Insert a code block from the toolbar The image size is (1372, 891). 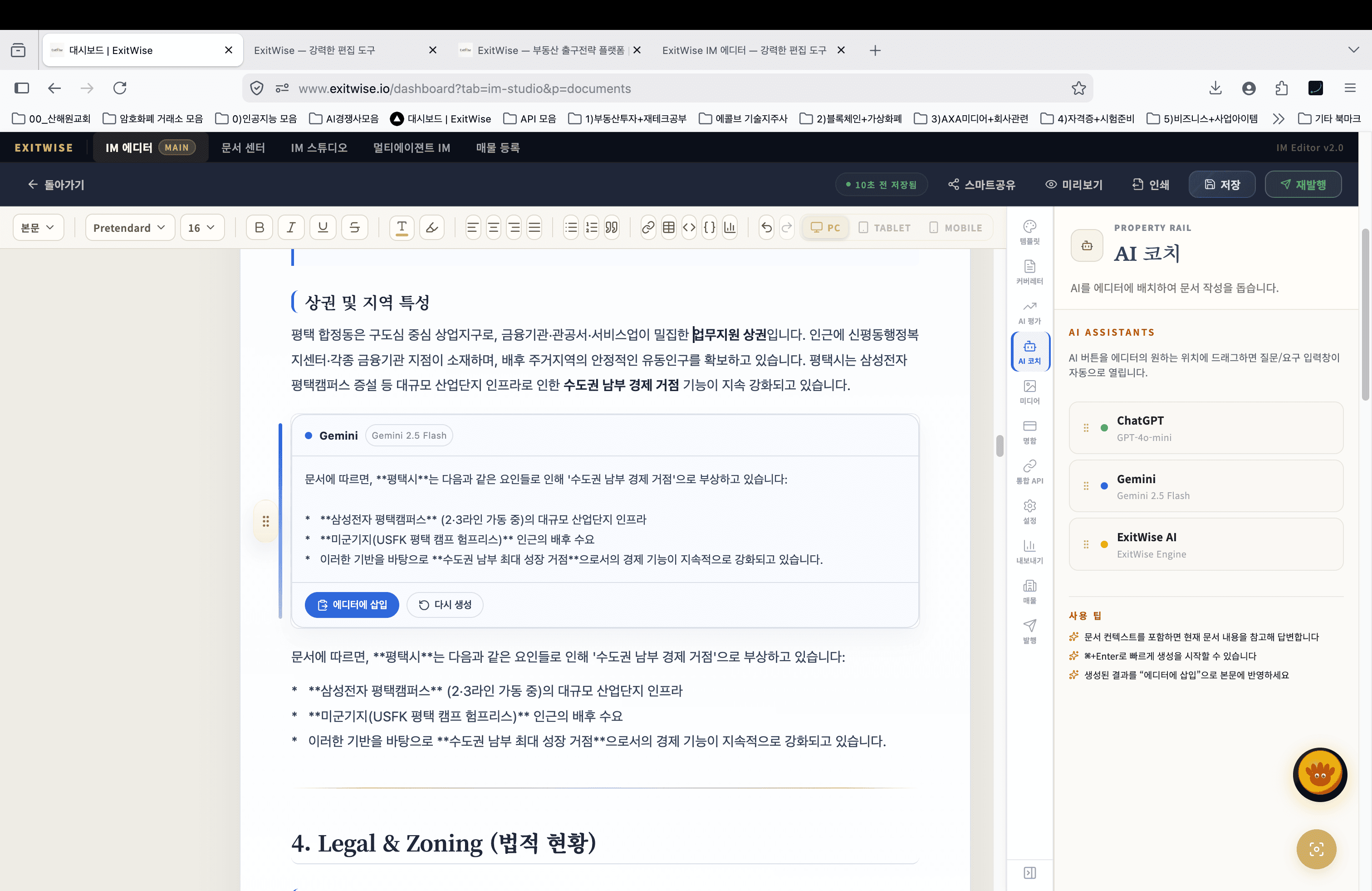pos(690,227)
